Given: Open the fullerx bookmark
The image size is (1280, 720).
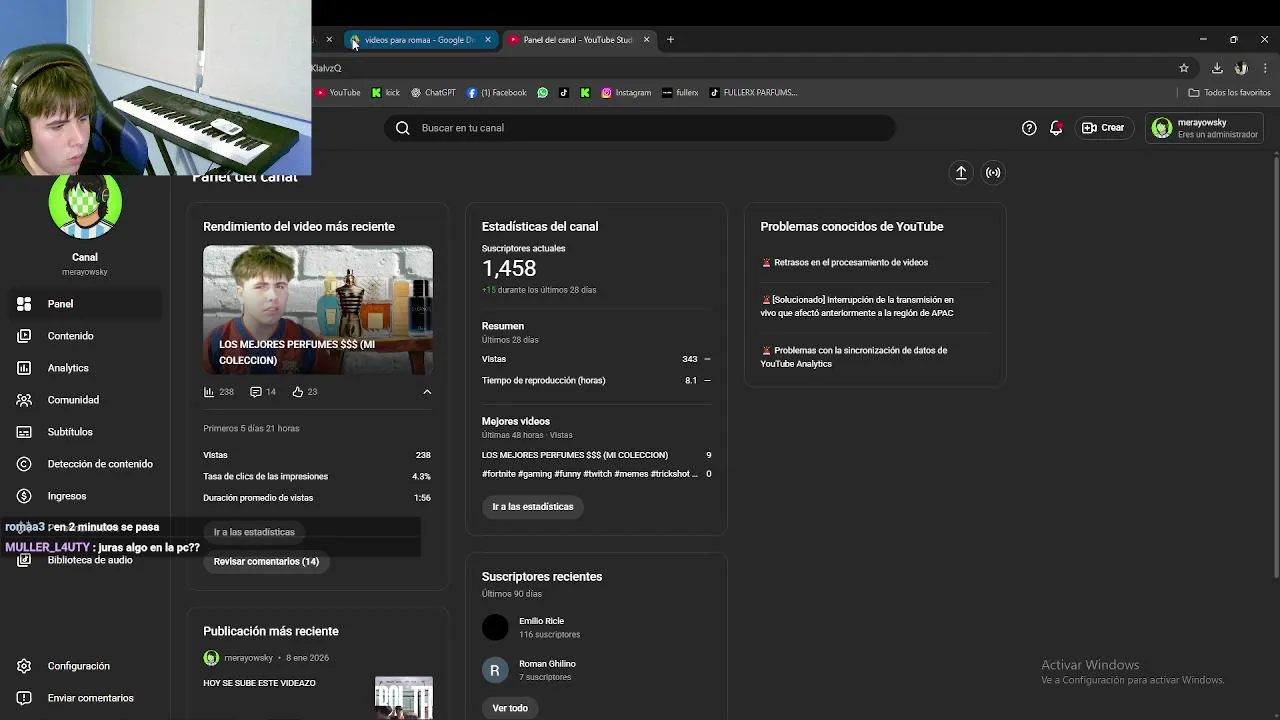Looking at the screenshot, I should pos(680,92).
